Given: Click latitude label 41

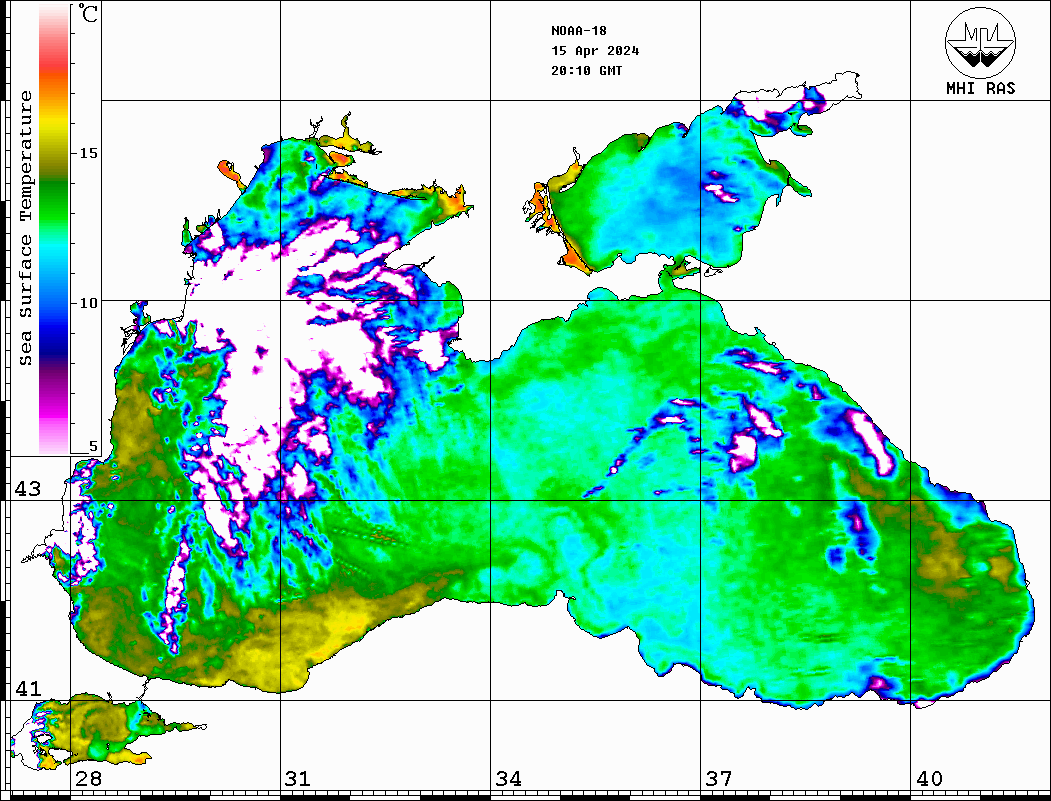Looking at the screenshot, I should 28,688.
